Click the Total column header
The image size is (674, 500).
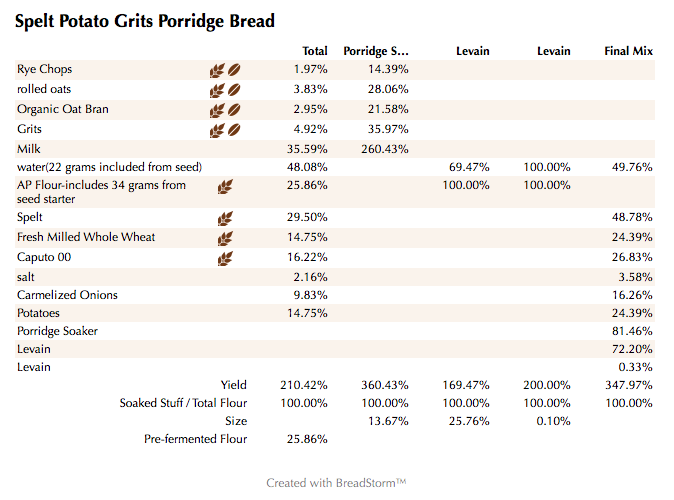click(315, 50)
